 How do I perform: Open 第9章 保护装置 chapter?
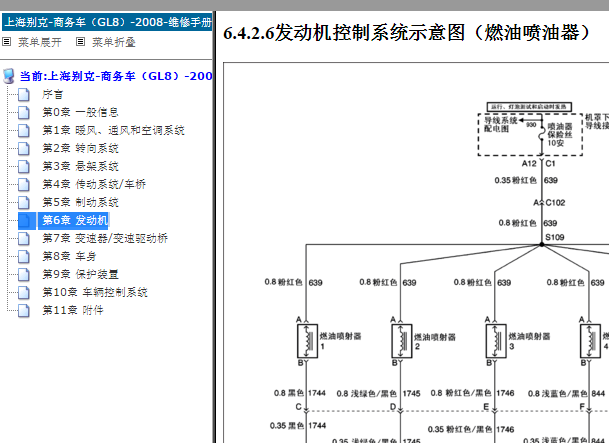click(x=80, y=274)
